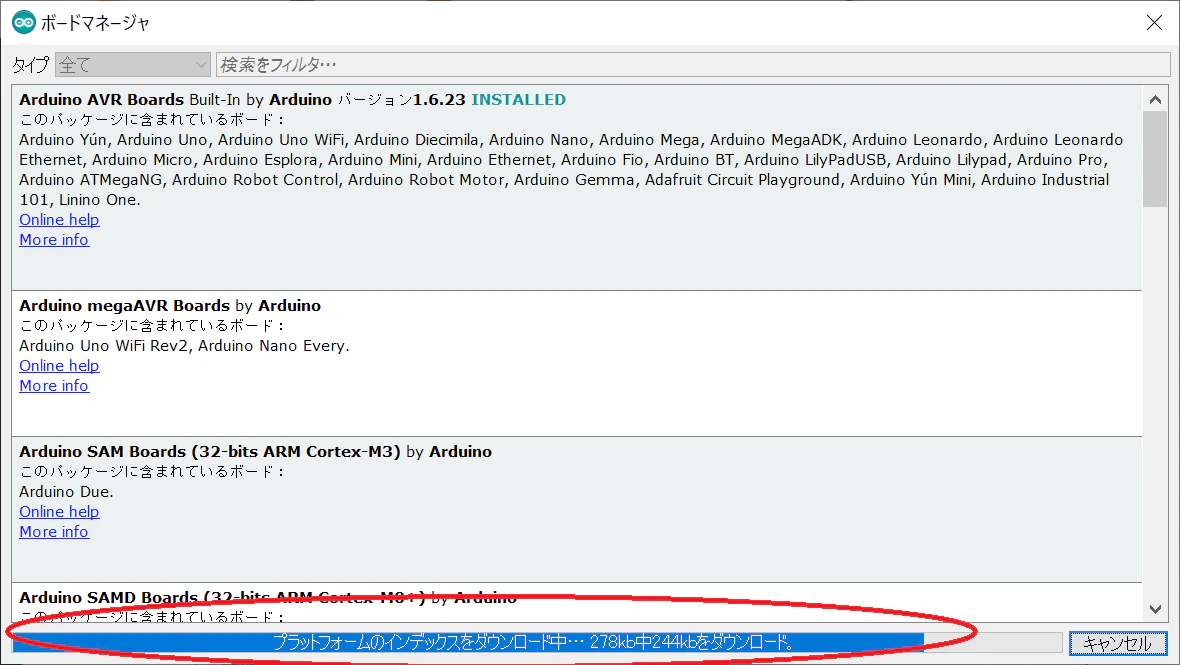Select the Arduino SAMD Boards package entry
1180x665 pixels.
[576, 603]
